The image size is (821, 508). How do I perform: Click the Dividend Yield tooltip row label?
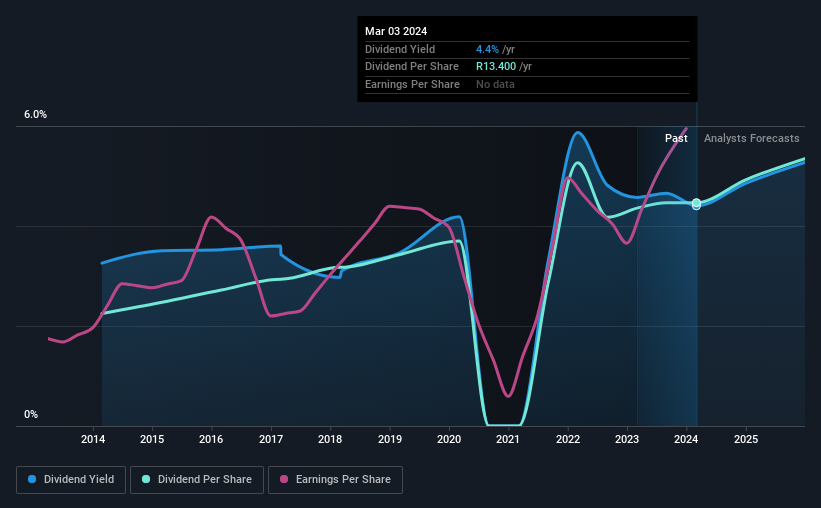tap(400, 49)
